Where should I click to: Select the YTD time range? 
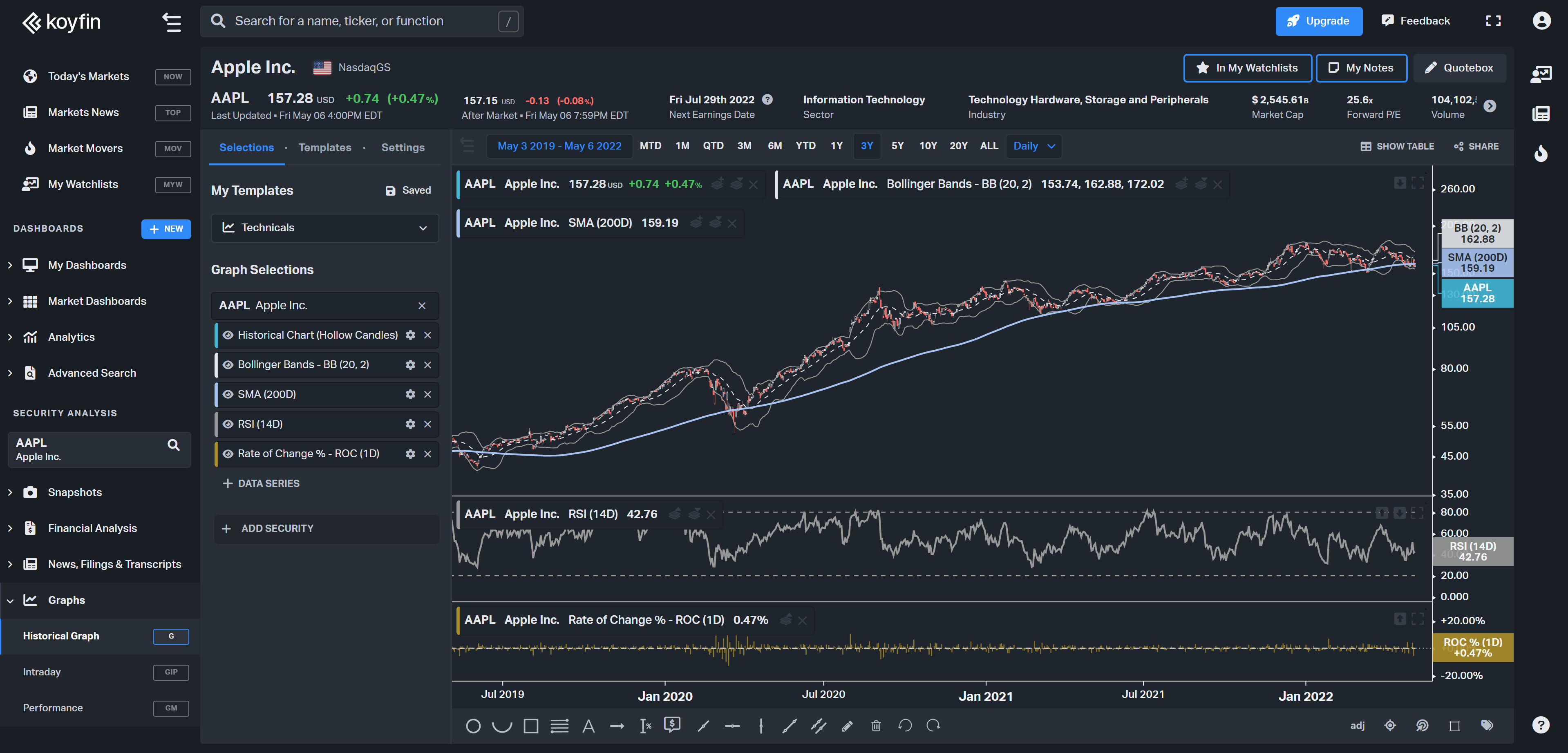[x=805, y=146]
